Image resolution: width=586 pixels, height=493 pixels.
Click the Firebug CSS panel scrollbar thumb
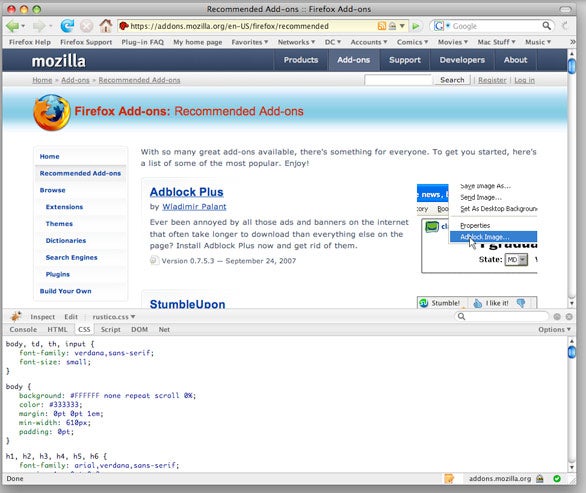click(572, 352)
